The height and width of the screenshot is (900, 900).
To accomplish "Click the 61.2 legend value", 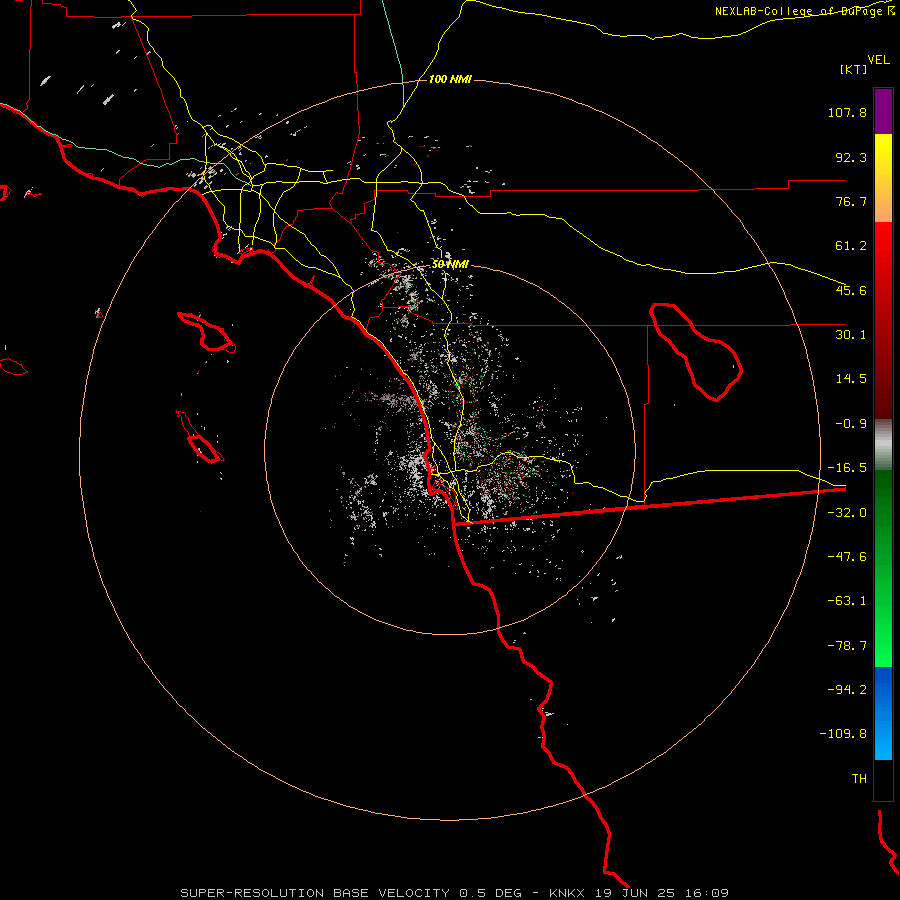I will [851, 246].
